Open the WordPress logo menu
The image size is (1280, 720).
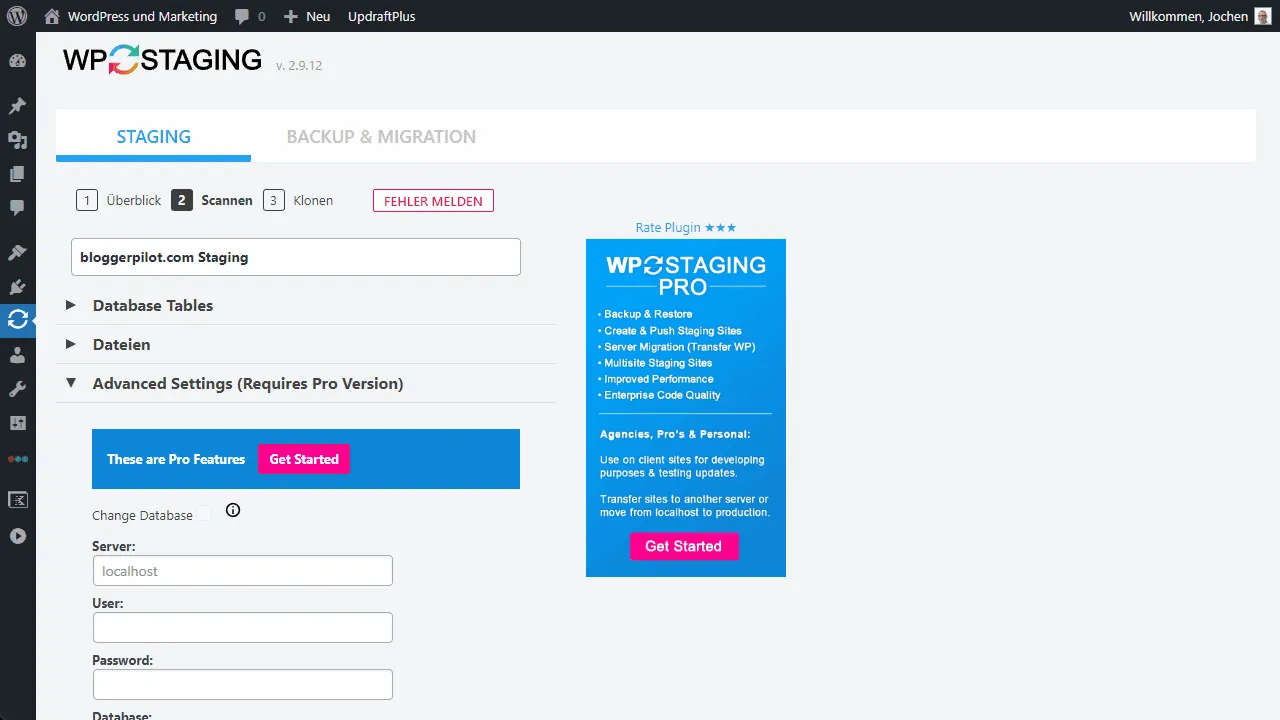point(17,16)
